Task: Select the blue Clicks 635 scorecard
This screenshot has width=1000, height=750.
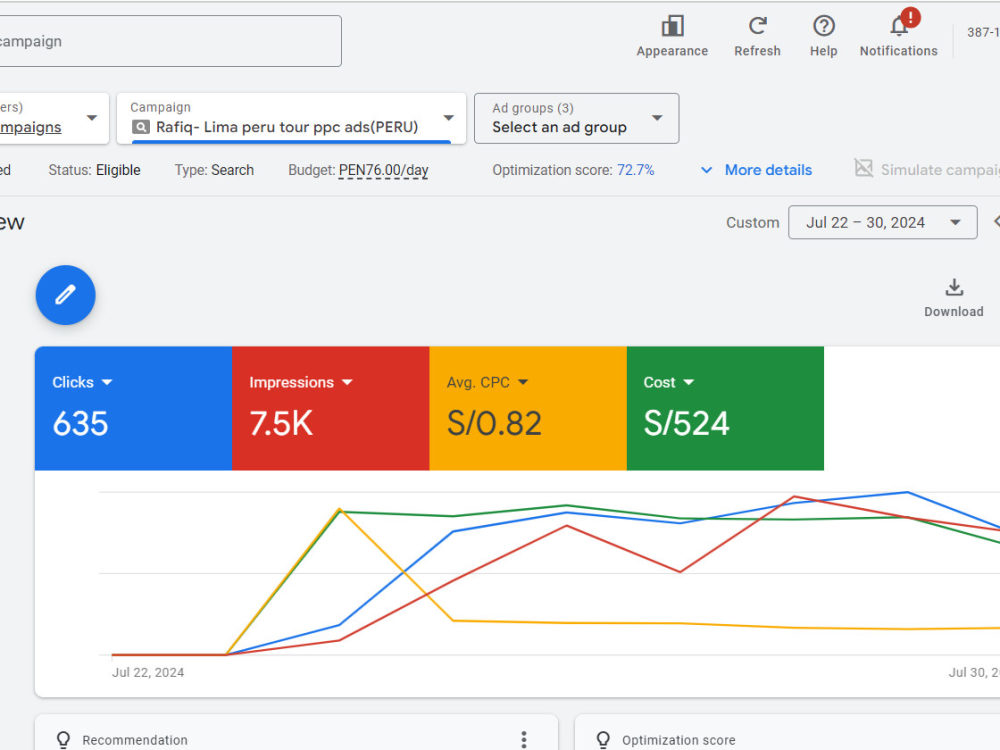Action: tap(133, 408)
